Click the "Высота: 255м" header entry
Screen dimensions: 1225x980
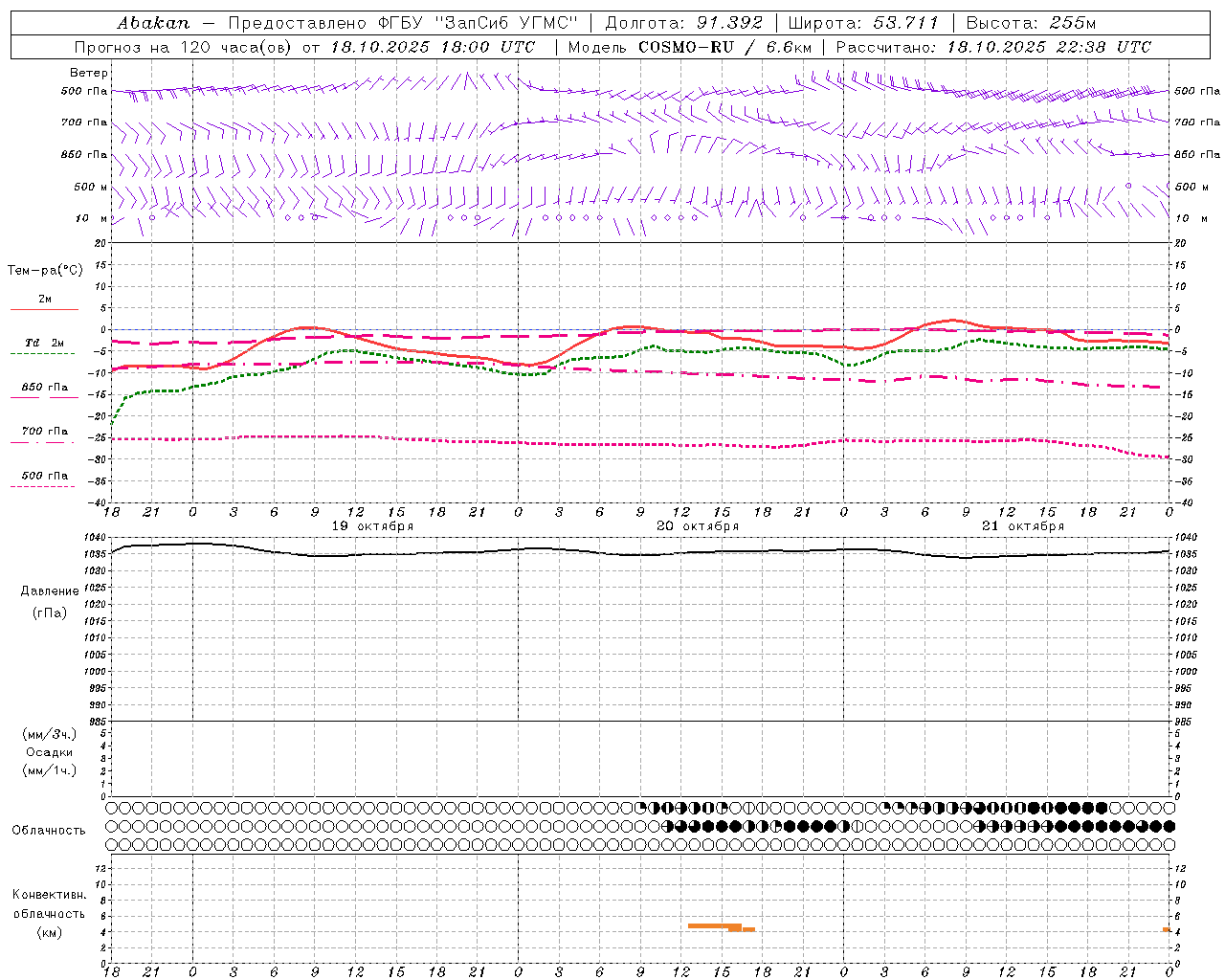1031,23
